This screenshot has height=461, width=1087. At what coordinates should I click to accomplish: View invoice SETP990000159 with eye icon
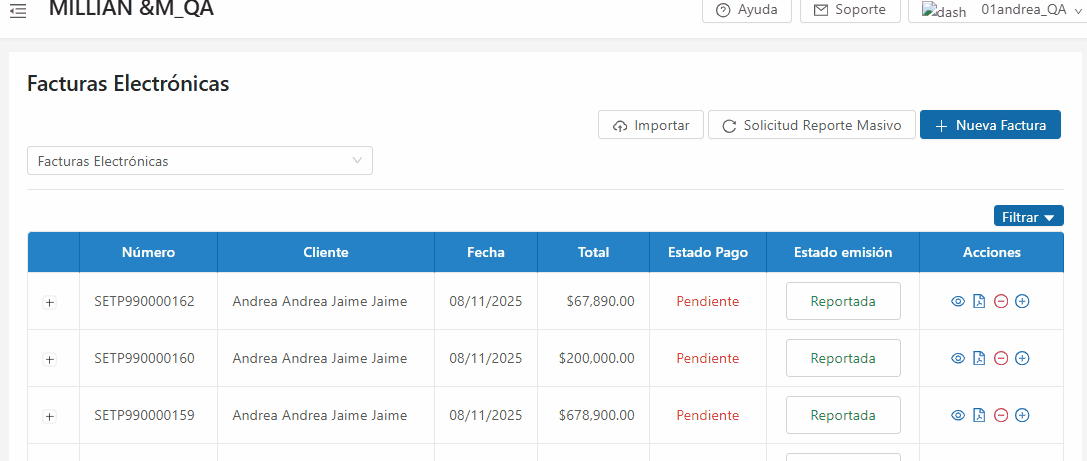957,415
